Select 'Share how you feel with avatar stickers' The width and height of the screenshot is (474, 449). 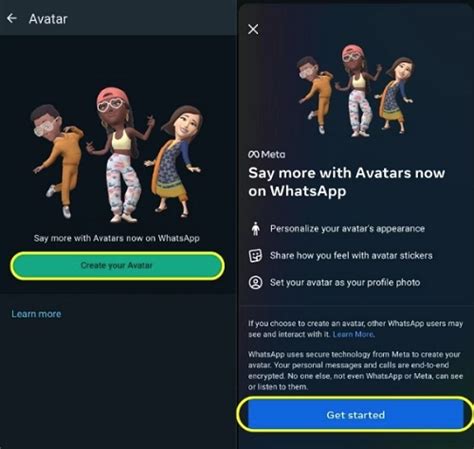[351, 256]
